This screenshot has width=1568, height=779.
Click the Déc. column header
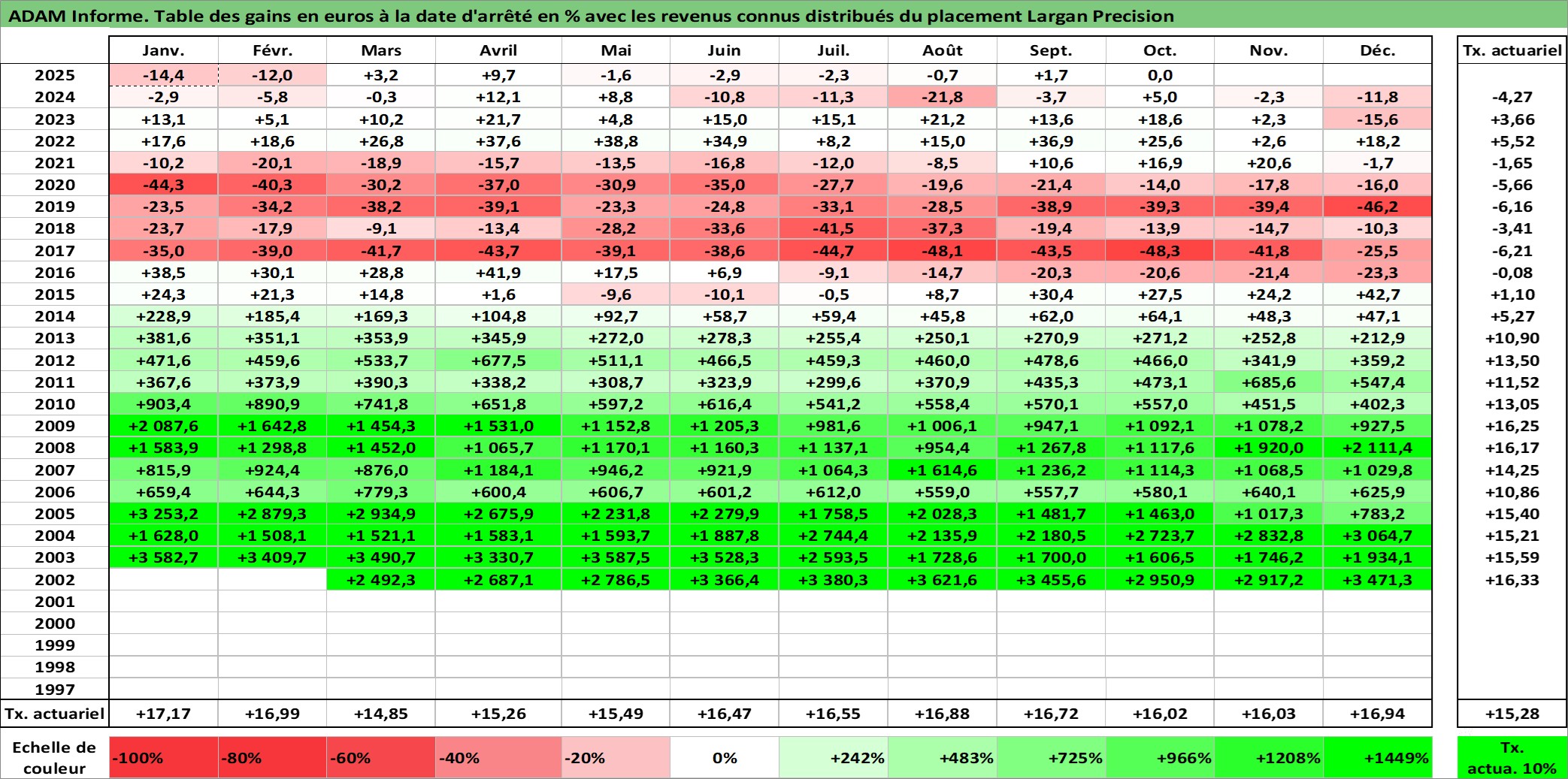point(1378,50)
